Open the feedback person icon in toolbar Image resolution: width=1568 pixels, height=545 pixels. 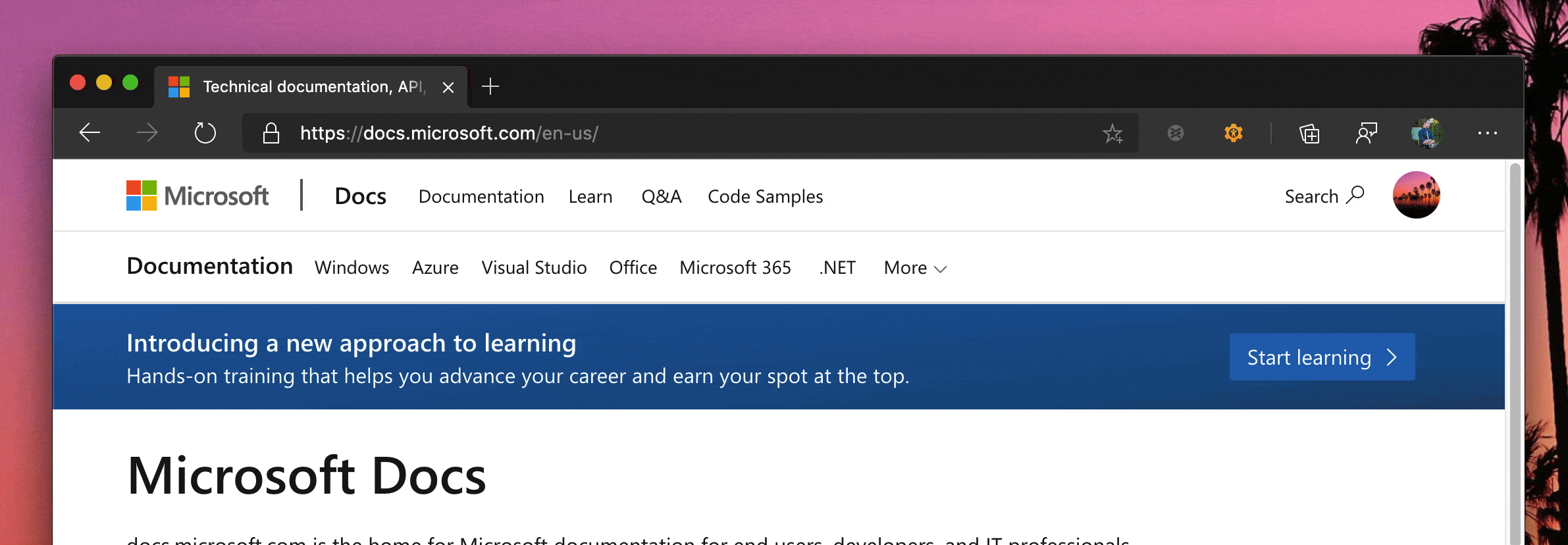(1367, 133)
